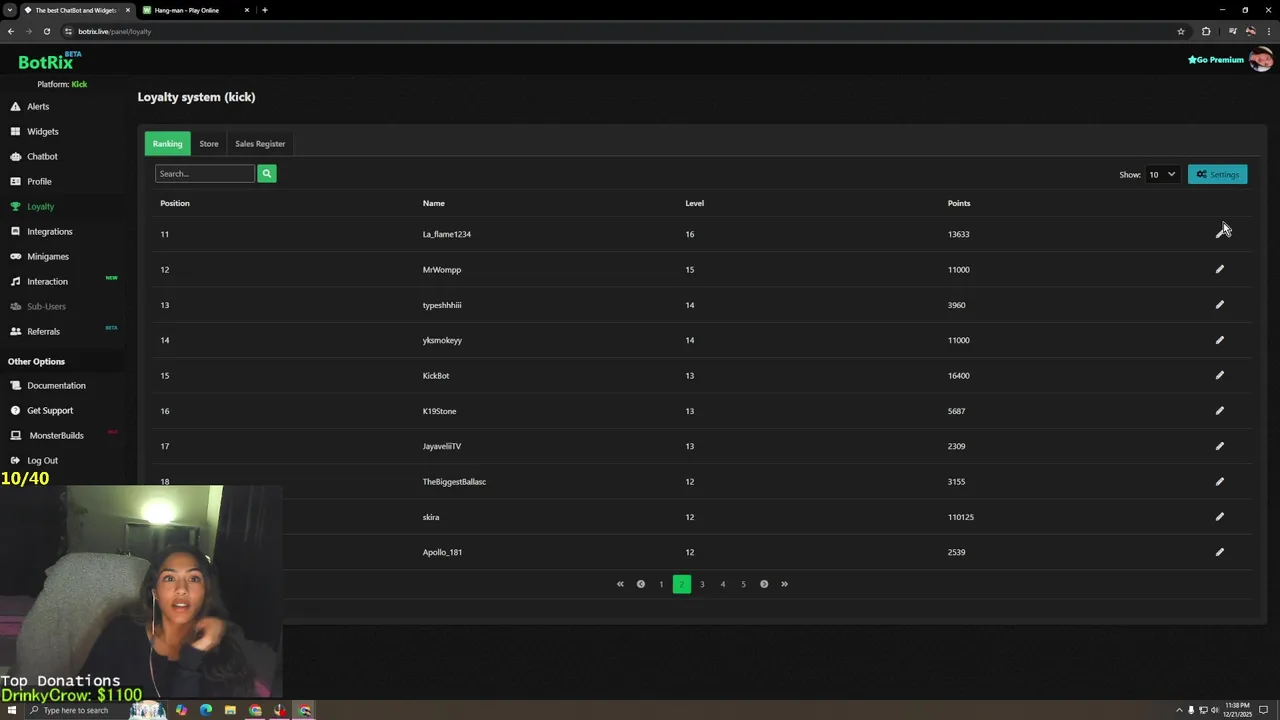The image size is (1280, 720).
Task: Open Alerts in the sidebar
Action: tap(38, 106)
